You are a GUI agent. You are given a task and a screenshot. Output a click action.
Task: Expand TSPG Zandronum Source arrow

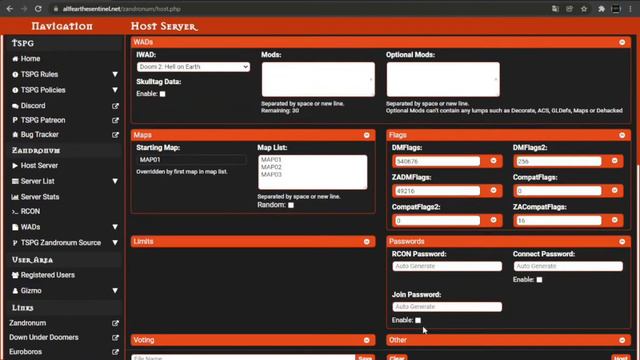(115, 242)
